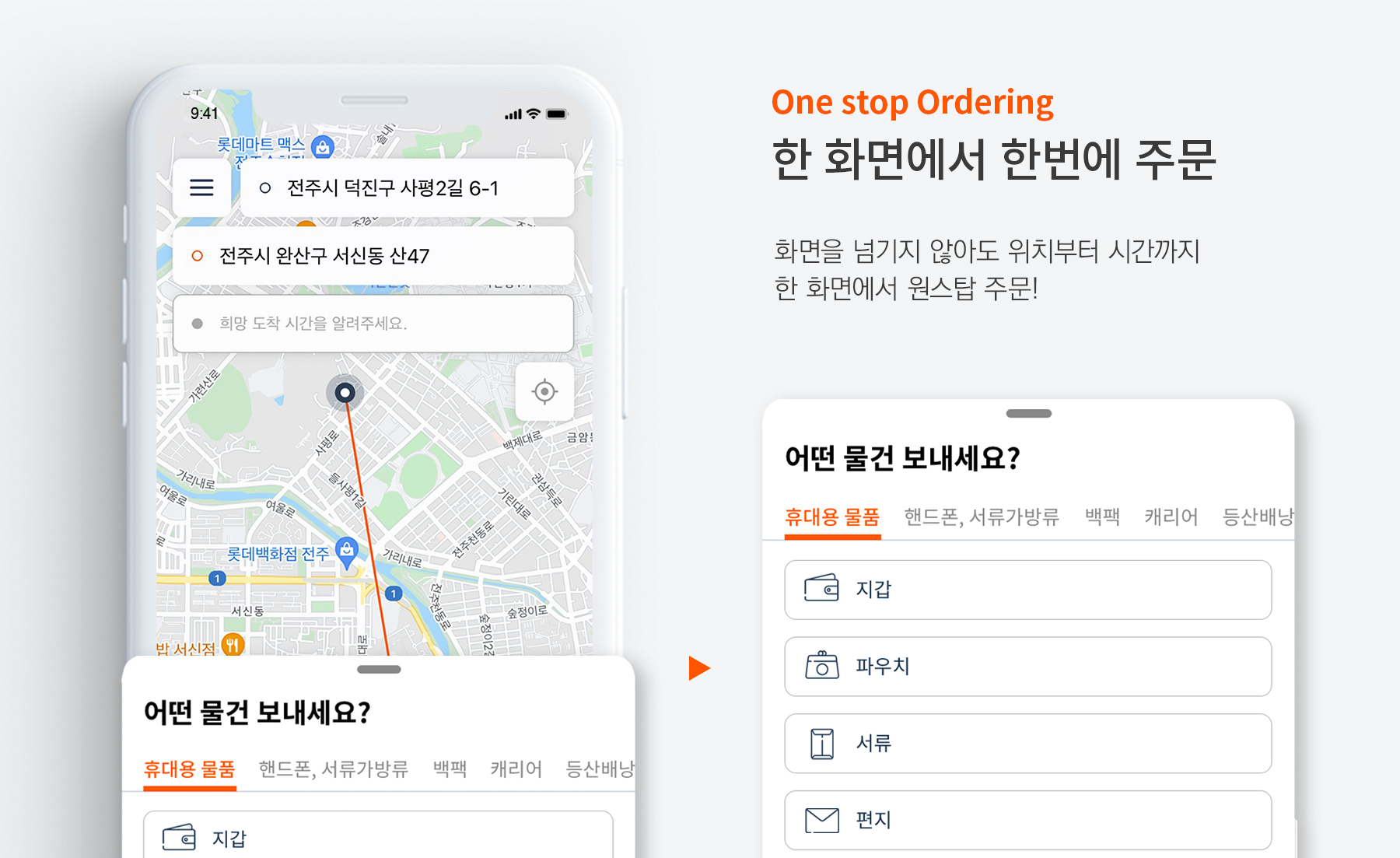The width and height of the screenshot is (1400, 858).
Task: Open the 캐리어 tab in right panel
Action: [1171, 517]
